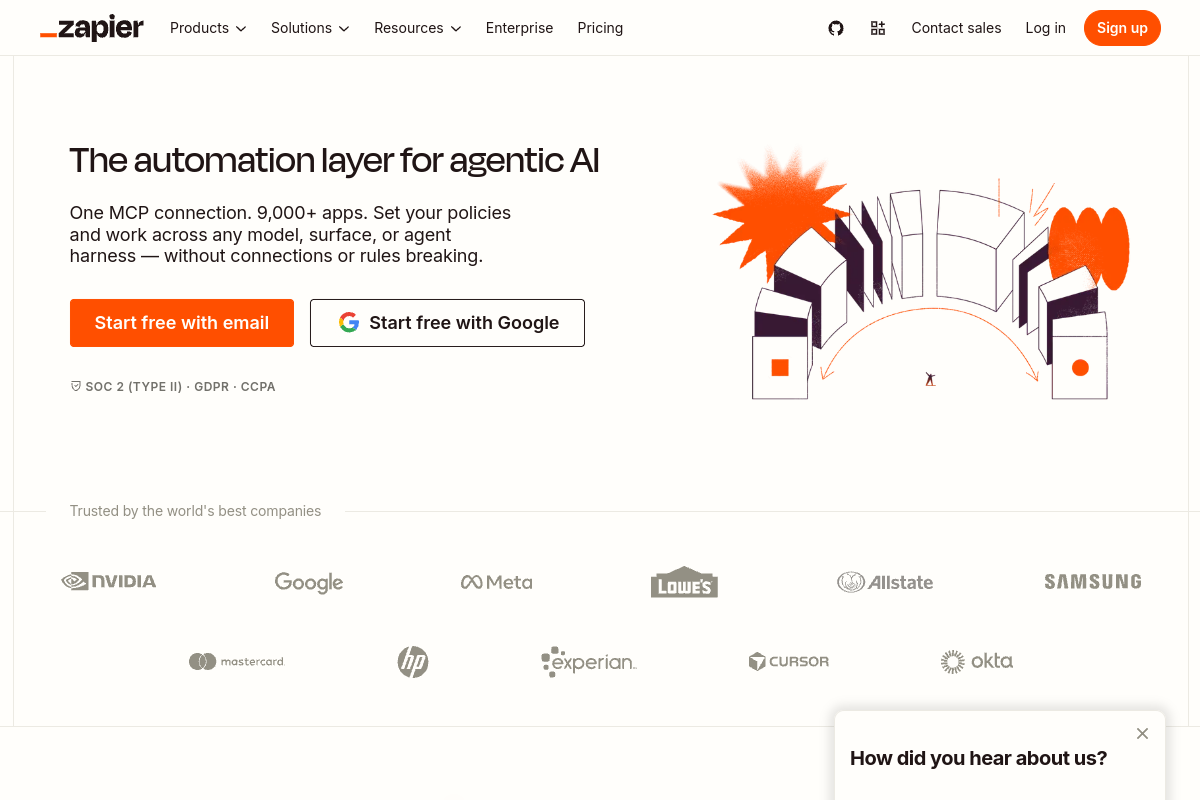This screenshot has height=800, width=1200.
Task: Click the NVIDIA logo
Action: [x=109, y=581]
